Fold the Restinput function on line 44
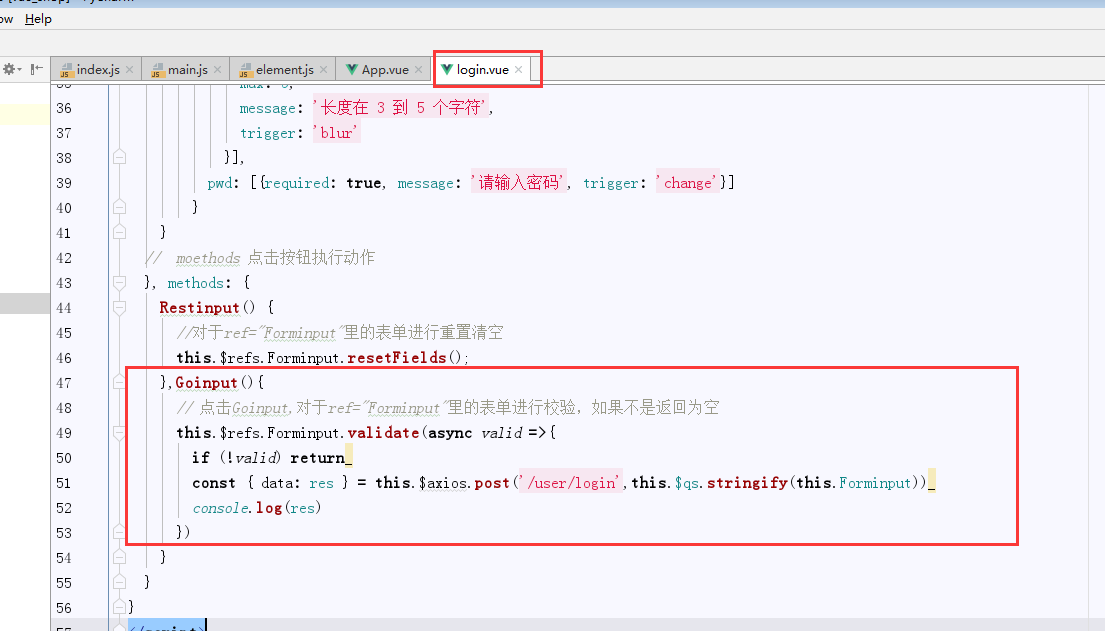The image size is (1105, 631). [x=119, y=307]
